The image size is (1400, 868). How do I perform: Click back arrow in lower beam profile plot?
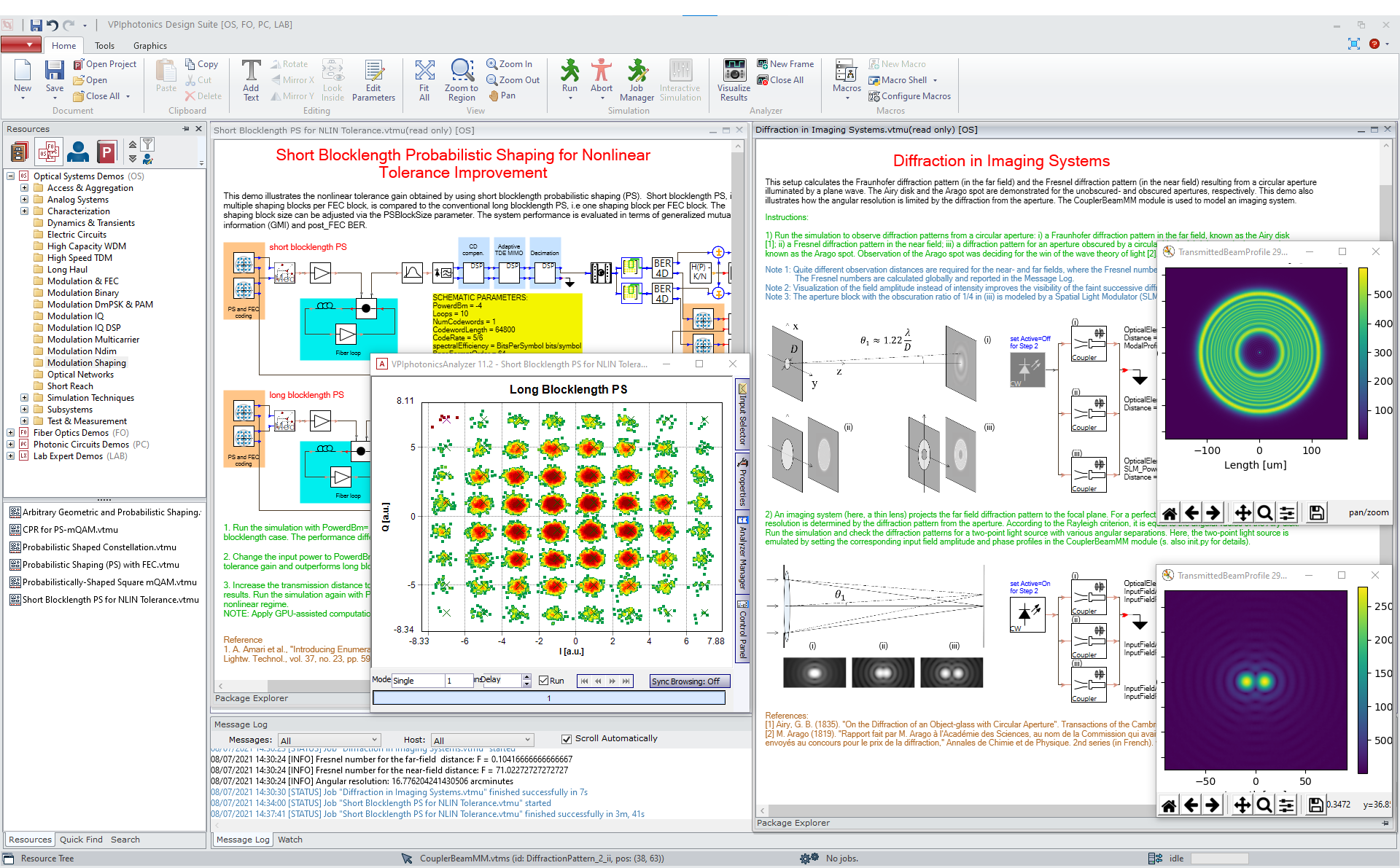click(1191, 805)
